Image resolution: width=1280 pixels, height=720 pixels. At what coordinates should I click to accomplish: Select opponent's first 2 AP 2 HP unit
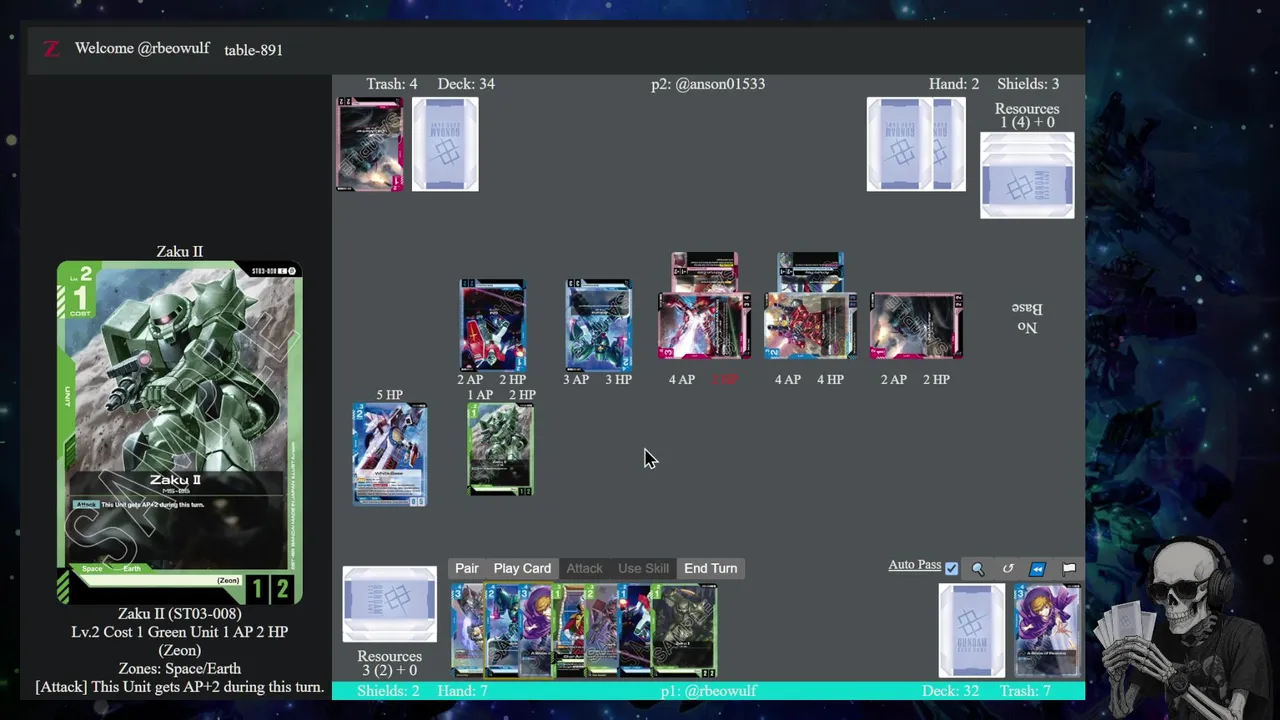[x=492, y=326]
